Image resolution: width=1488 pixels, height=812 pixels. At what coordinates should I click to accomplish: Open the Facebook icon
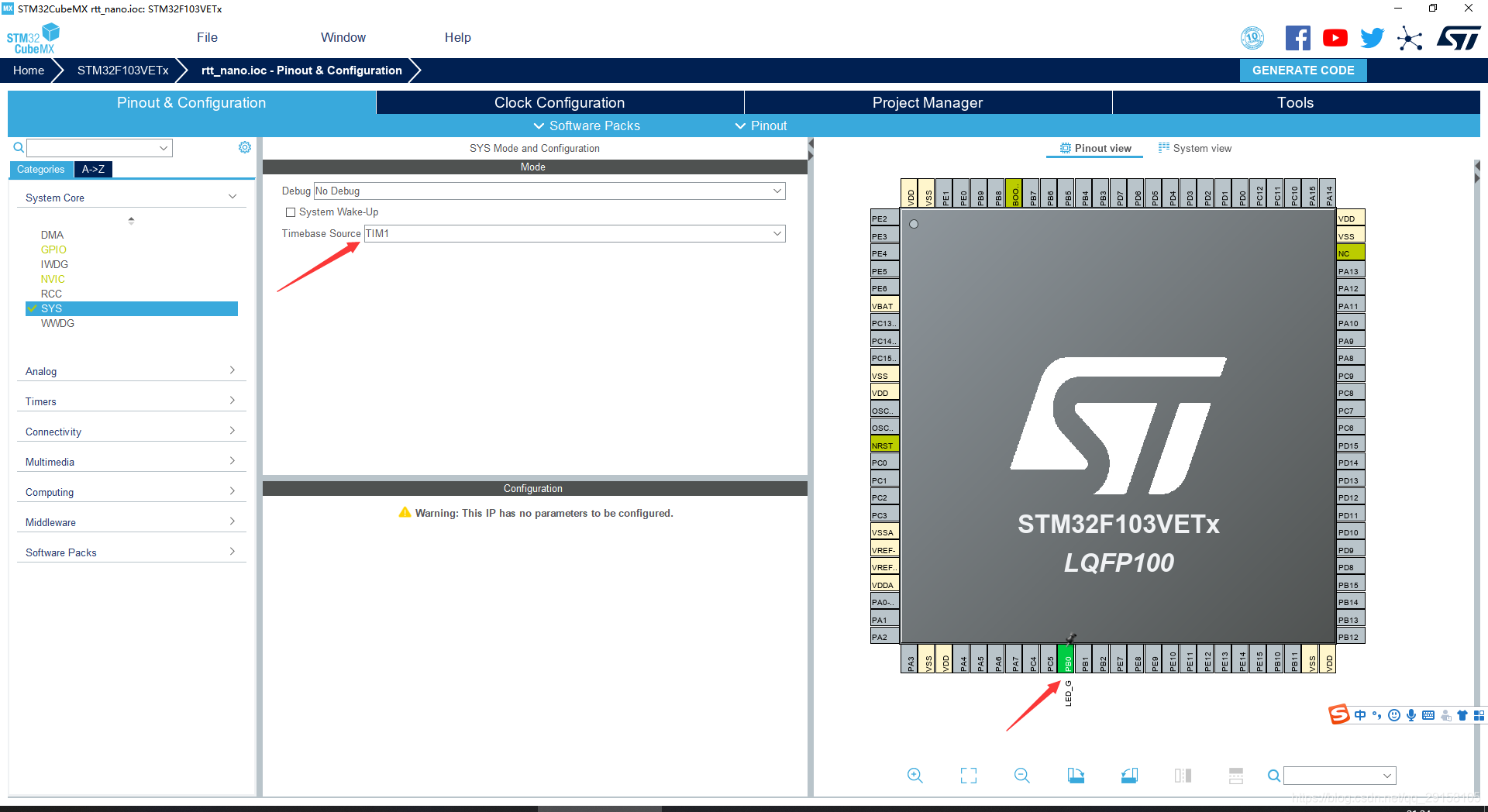tap(1297, 38)
